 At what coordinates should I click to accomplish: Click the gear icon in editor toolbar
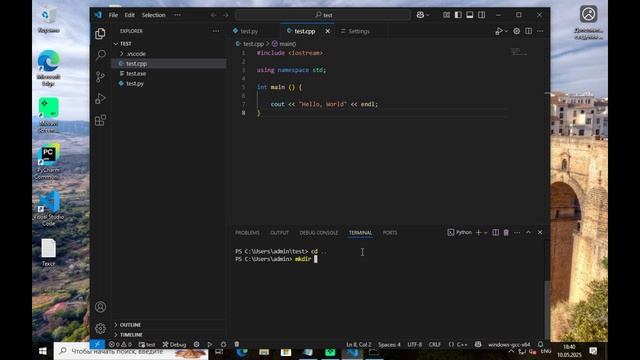click(517, 31)
